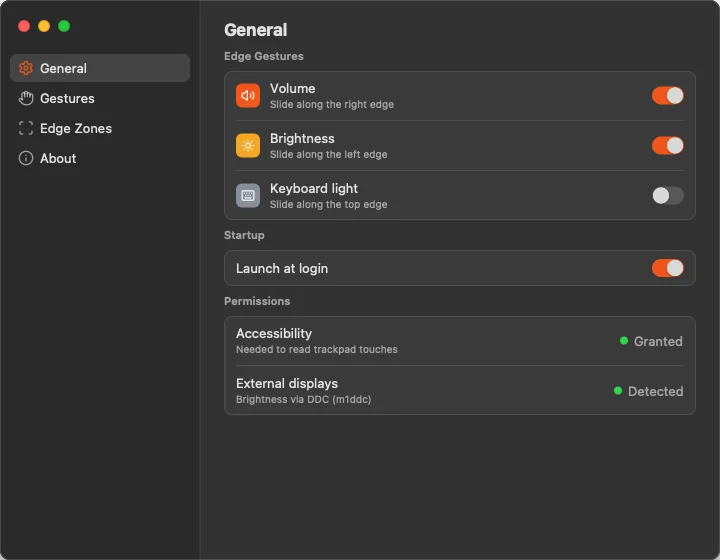Screen dimensions: 720x560
Task: Enable the Keyboard light toggle
Action: (668, 196)
